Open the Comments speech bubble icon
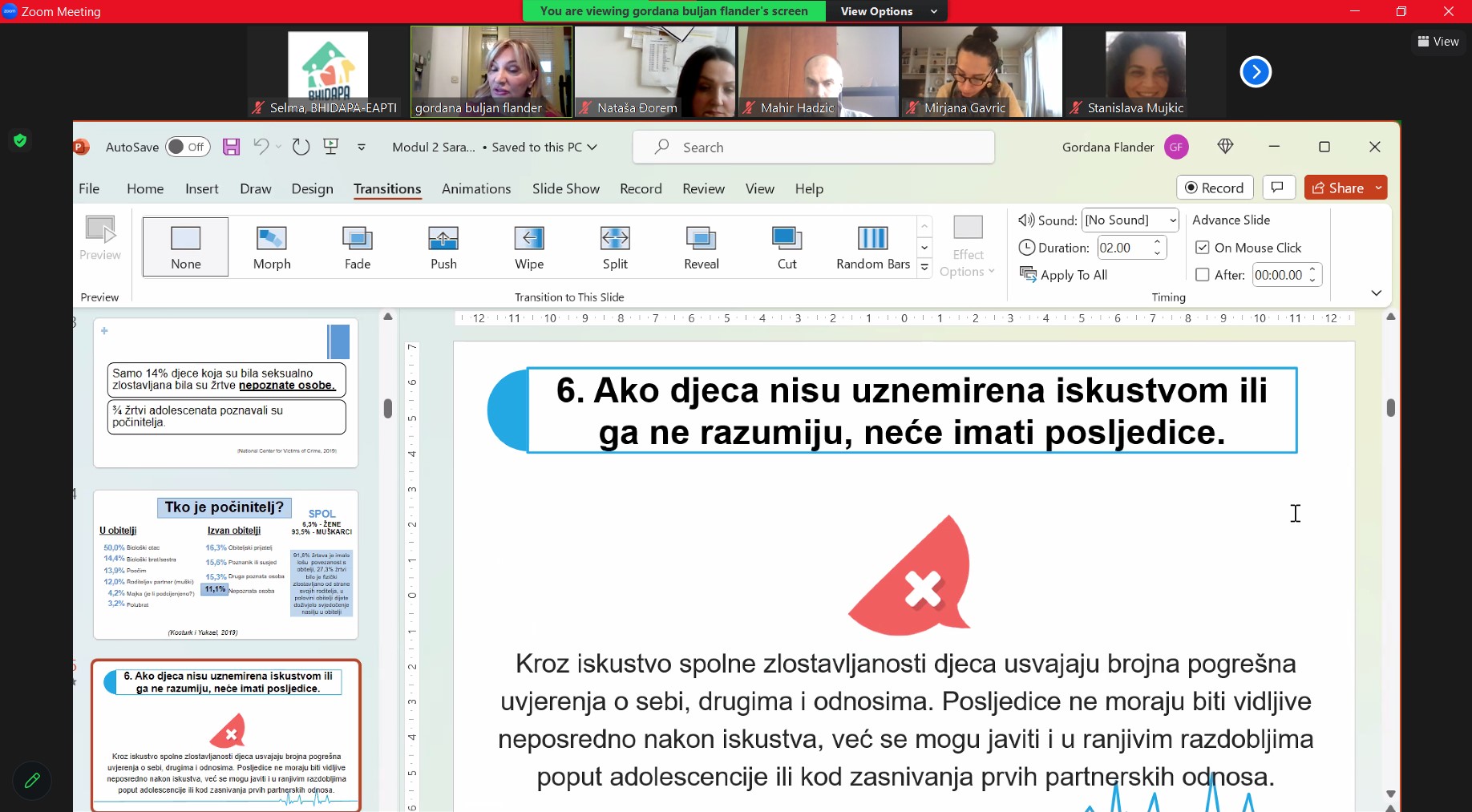Image resolution: width=1472 pixels, height=812 pixels. click(x=1278, y=188)
